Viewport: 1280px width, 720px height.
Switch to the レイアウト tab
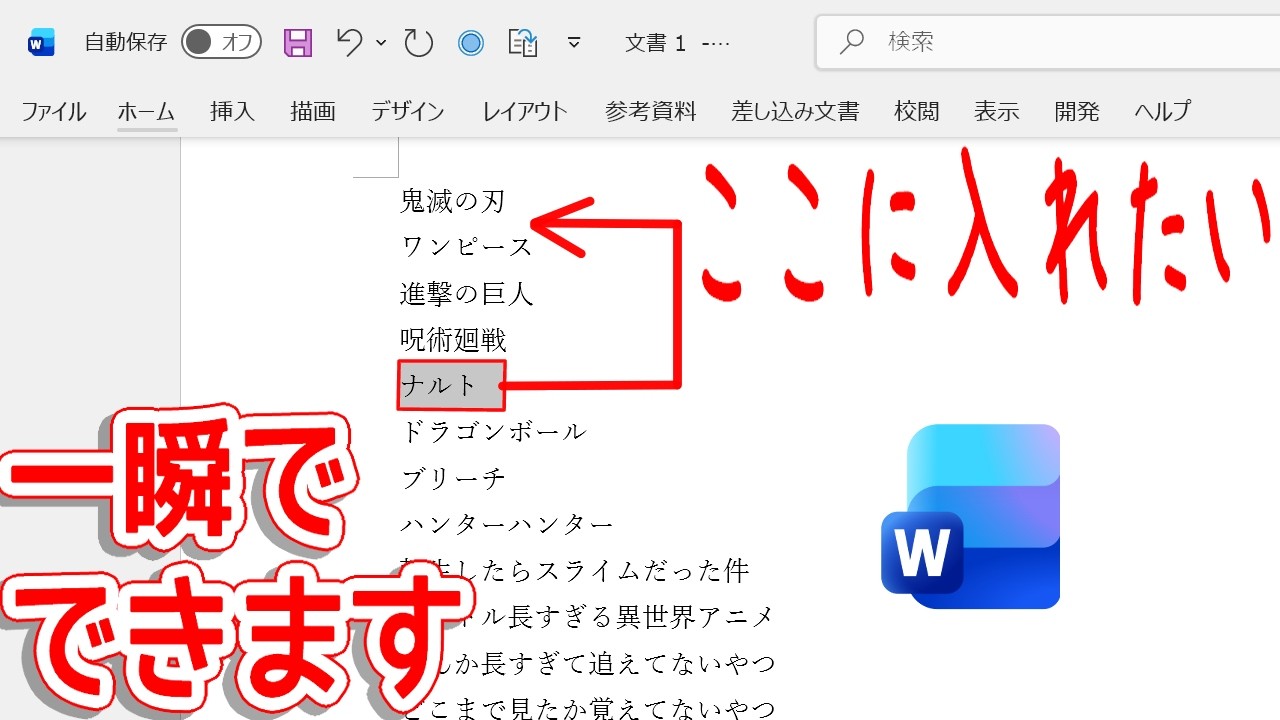tap(525, 111)
